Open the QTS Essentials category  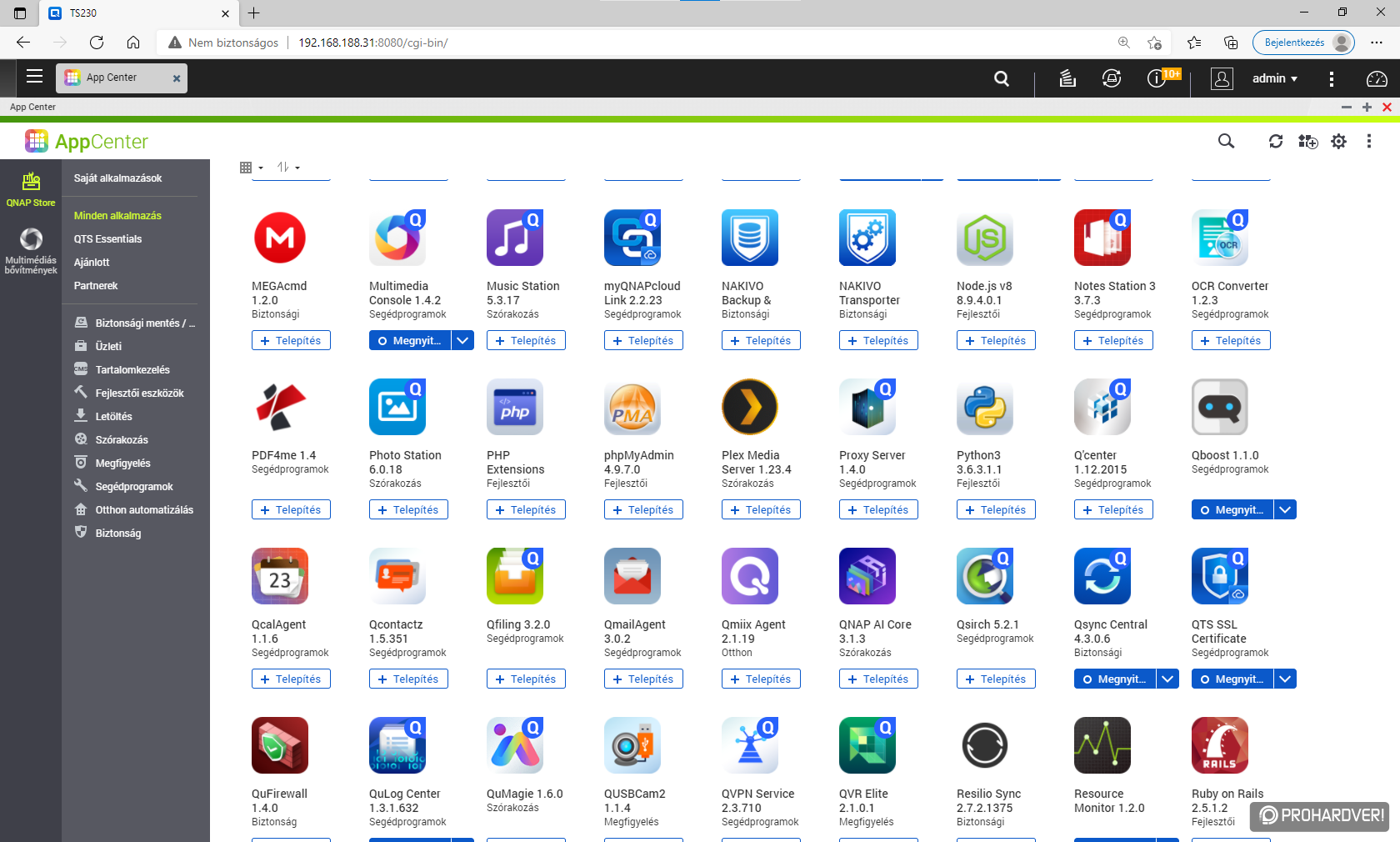point(107,239)
